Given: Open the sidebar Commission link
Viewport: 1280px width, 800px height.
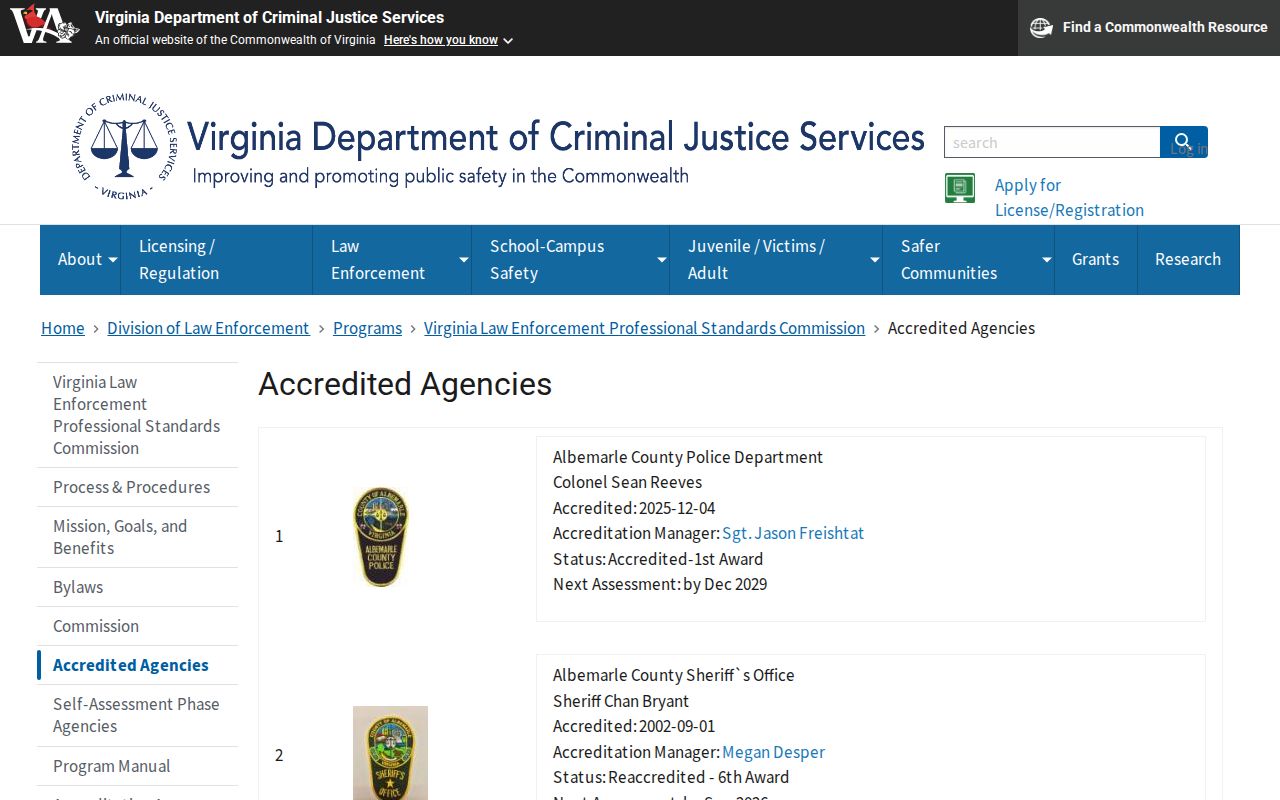Looking at the screenshot, I should [x=137, y=626].
